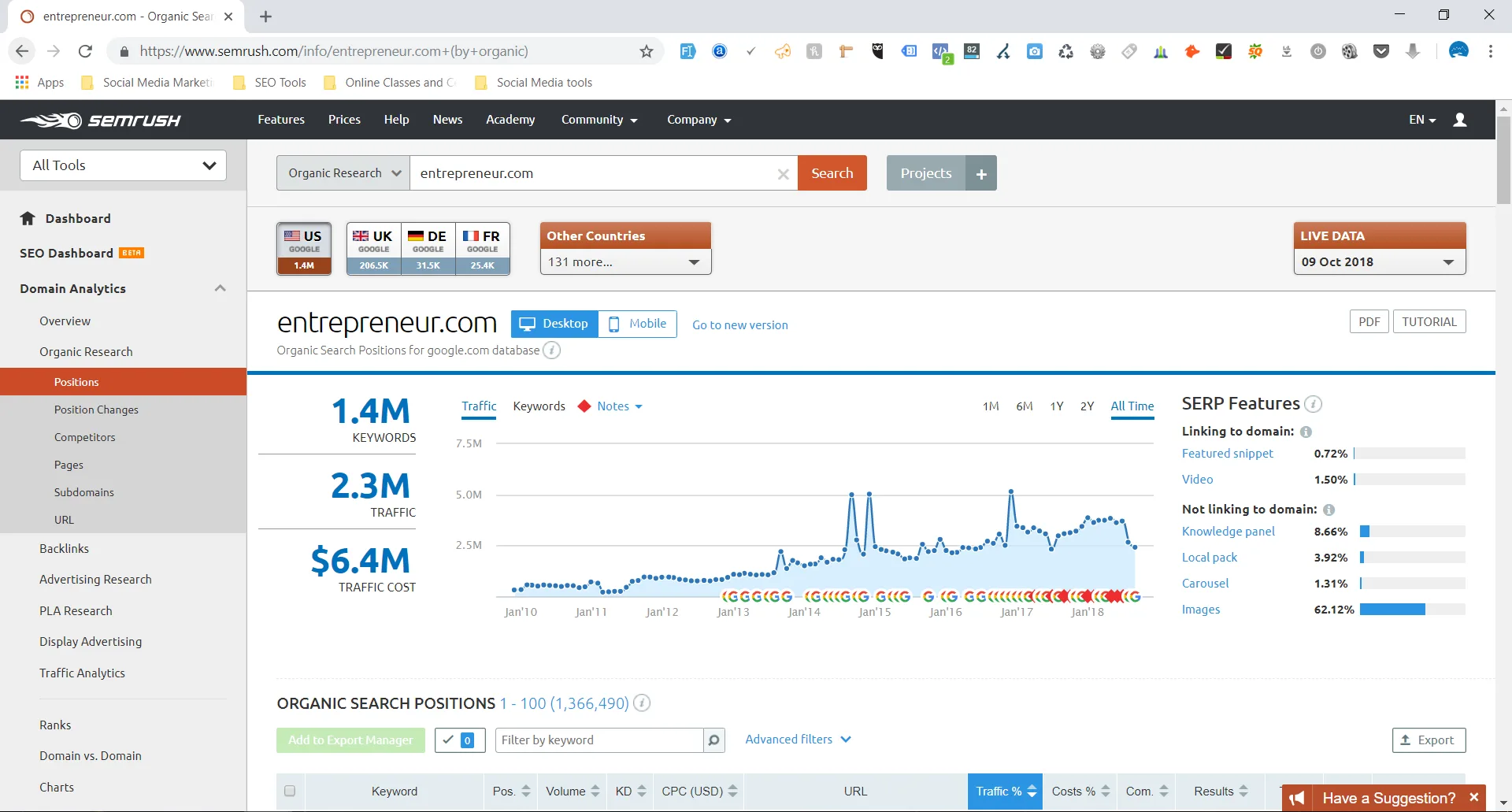This screenshot has height=812, width=1512.
Task: Click the info icon beside SERP Features
Action: click(1313, 404)
